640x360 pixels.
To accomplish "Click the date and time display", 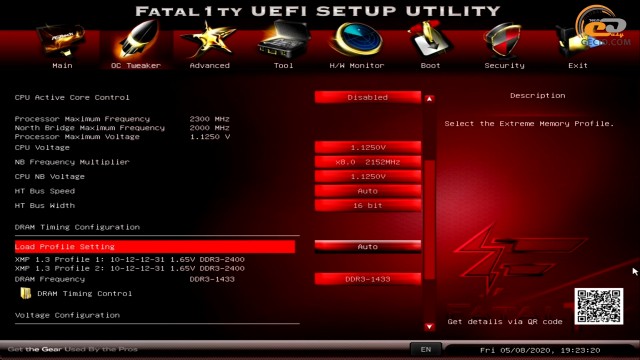I will pos(540,350).
